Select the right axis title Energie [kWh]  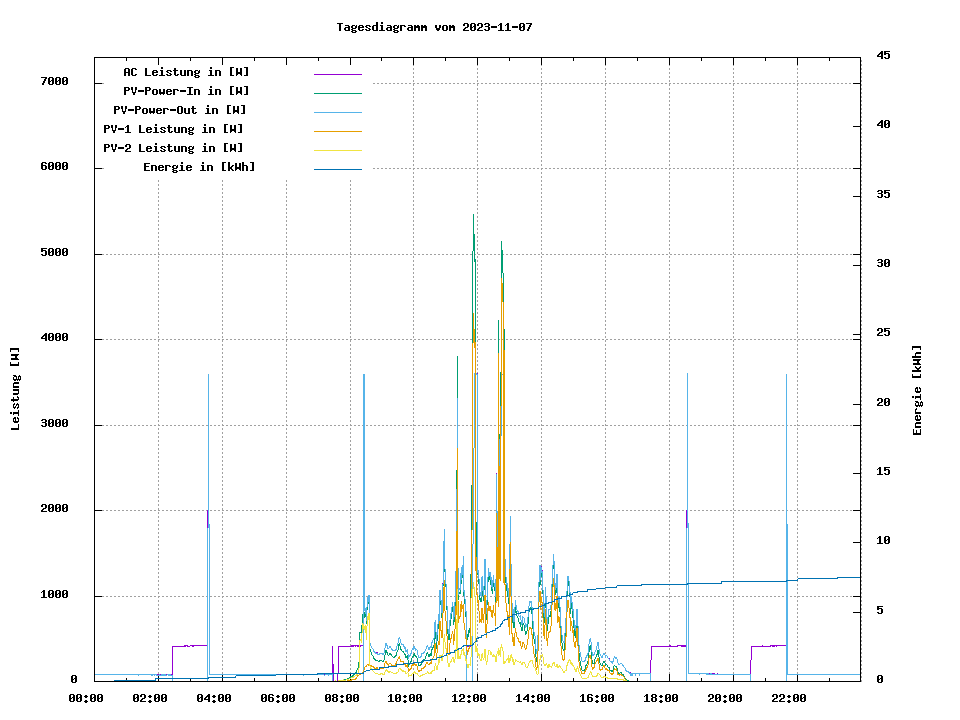click(917, 390)
